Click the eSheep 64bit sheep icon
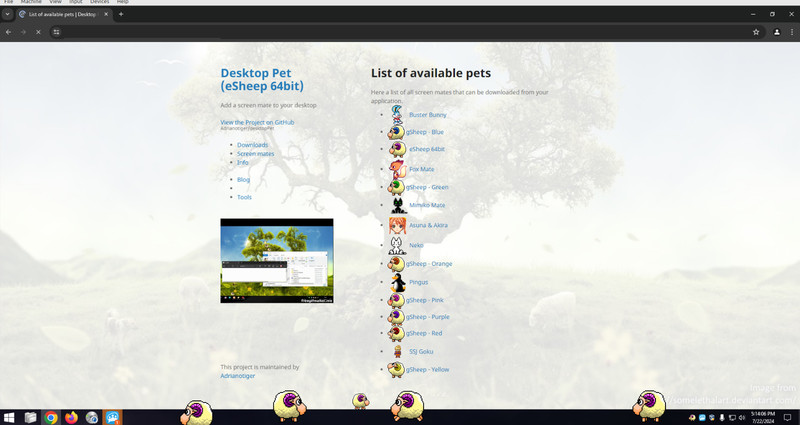 pyautogui.click(x=398, y=149)
